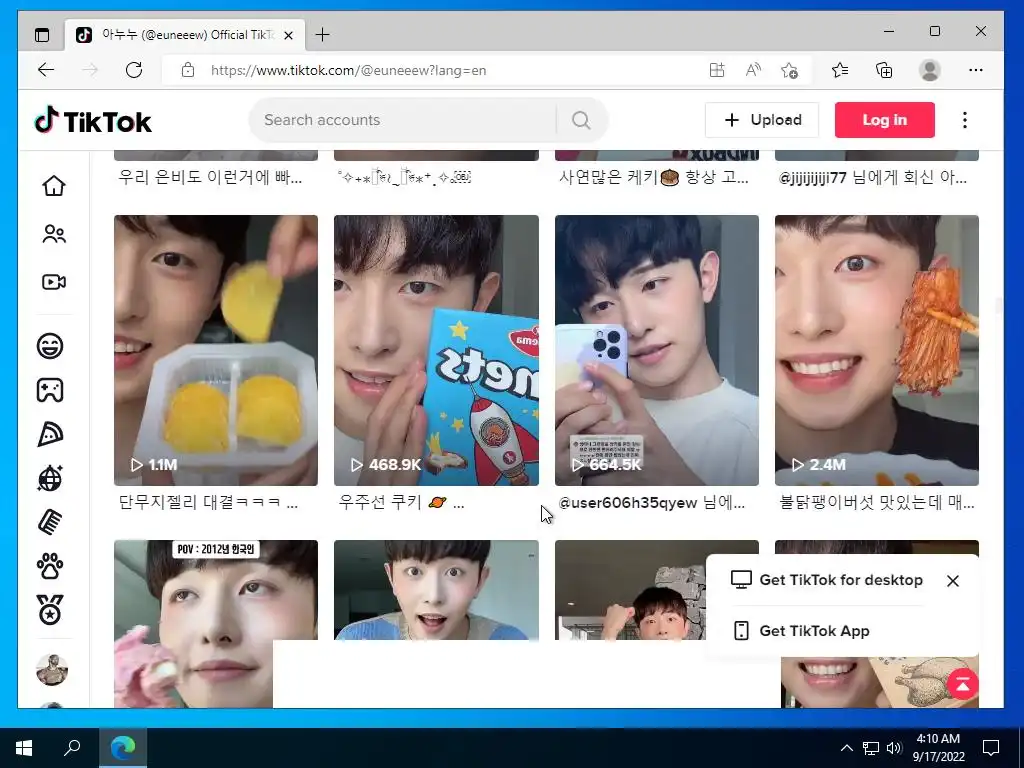Select the Sports medal category icon
The width and height of the screenshot is (1024, 768).
50,610
